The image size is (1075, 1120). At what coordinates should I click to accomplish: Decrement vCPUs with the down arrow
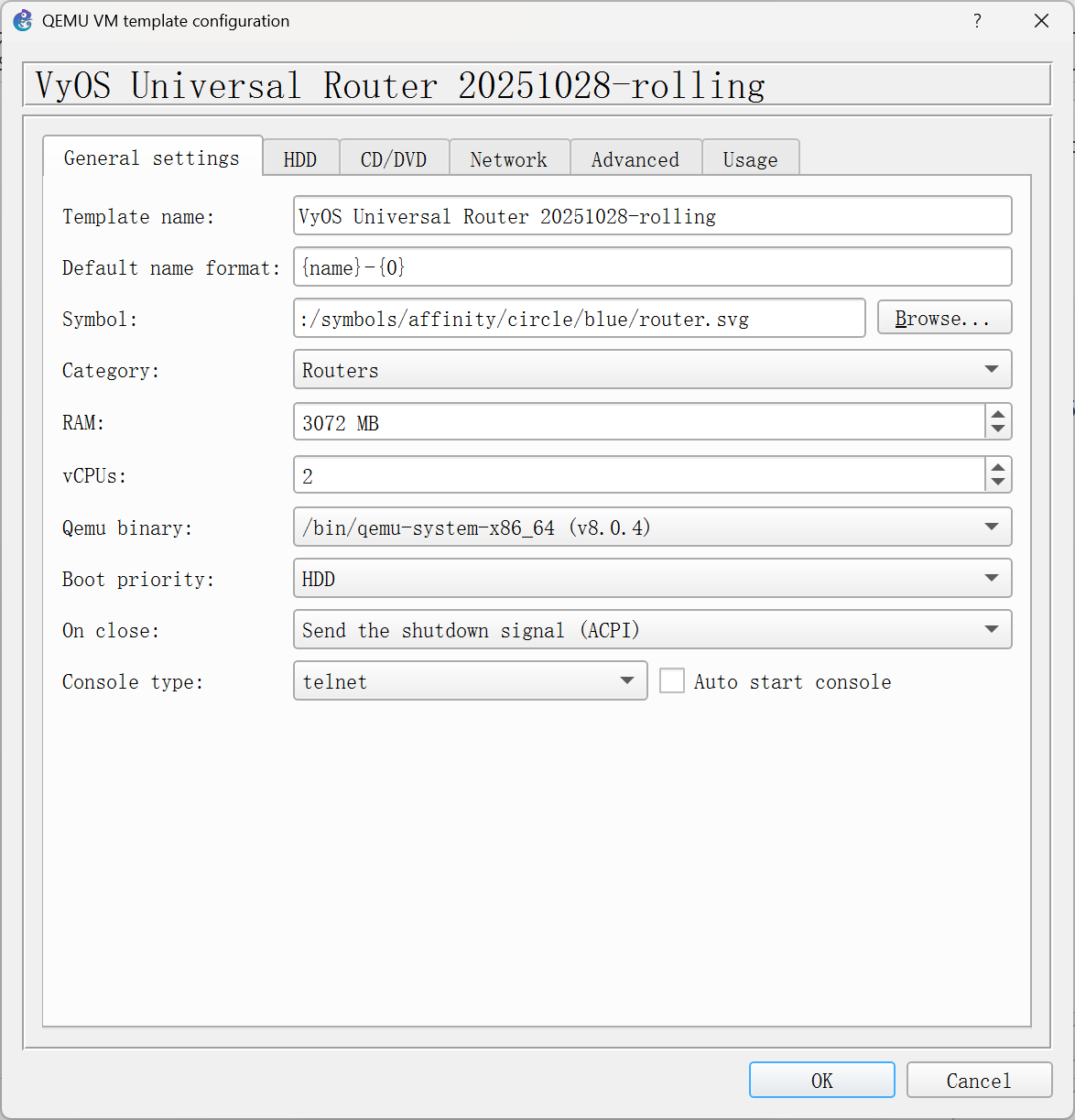[998, 483]
